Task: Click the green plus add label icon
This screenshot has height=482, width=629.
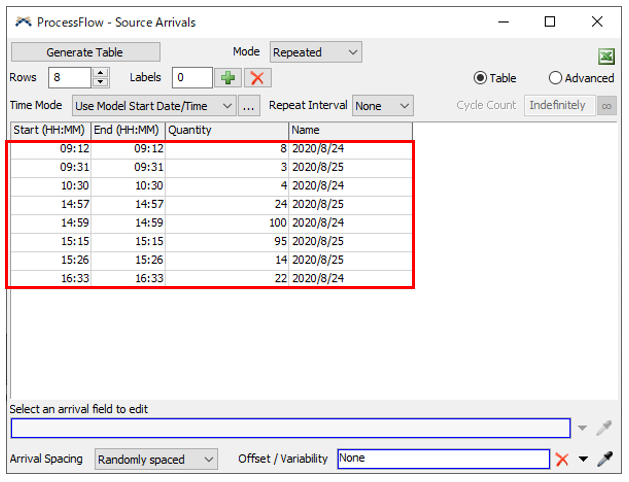Action: pyautogui.click(x=228, y=78)
